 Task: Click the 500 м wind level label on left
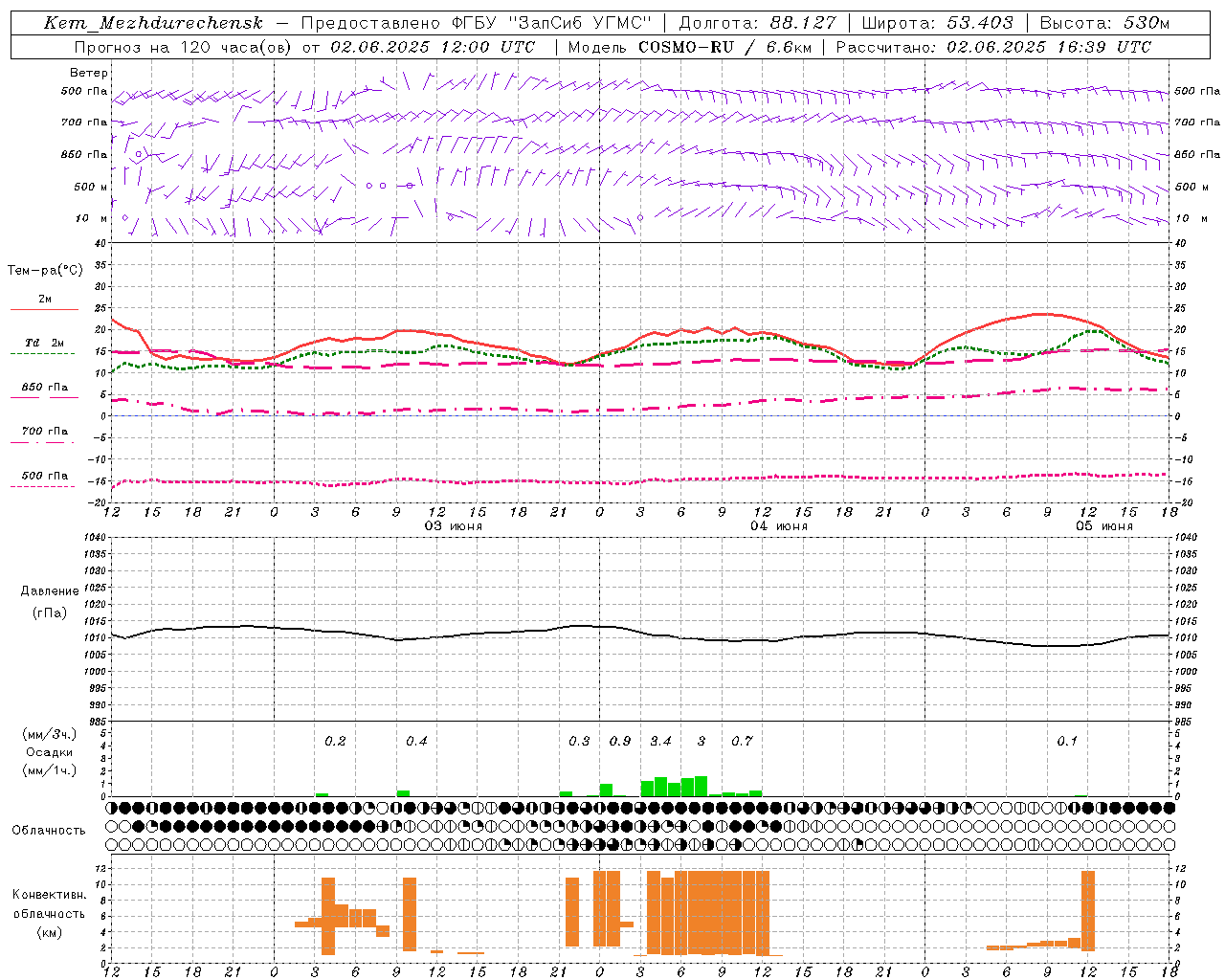[x=91, y=187]
